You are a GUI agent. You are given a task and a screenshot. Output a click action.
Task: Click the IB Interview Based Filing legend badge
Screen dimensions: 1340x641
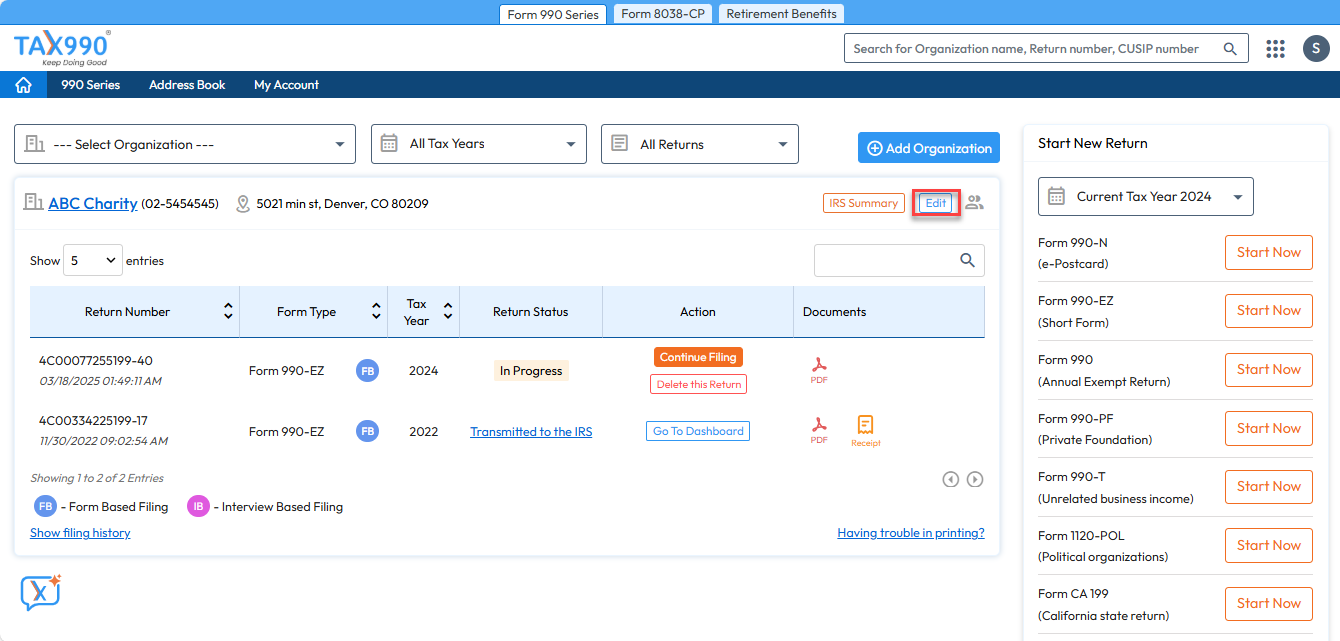click(199, 507)
